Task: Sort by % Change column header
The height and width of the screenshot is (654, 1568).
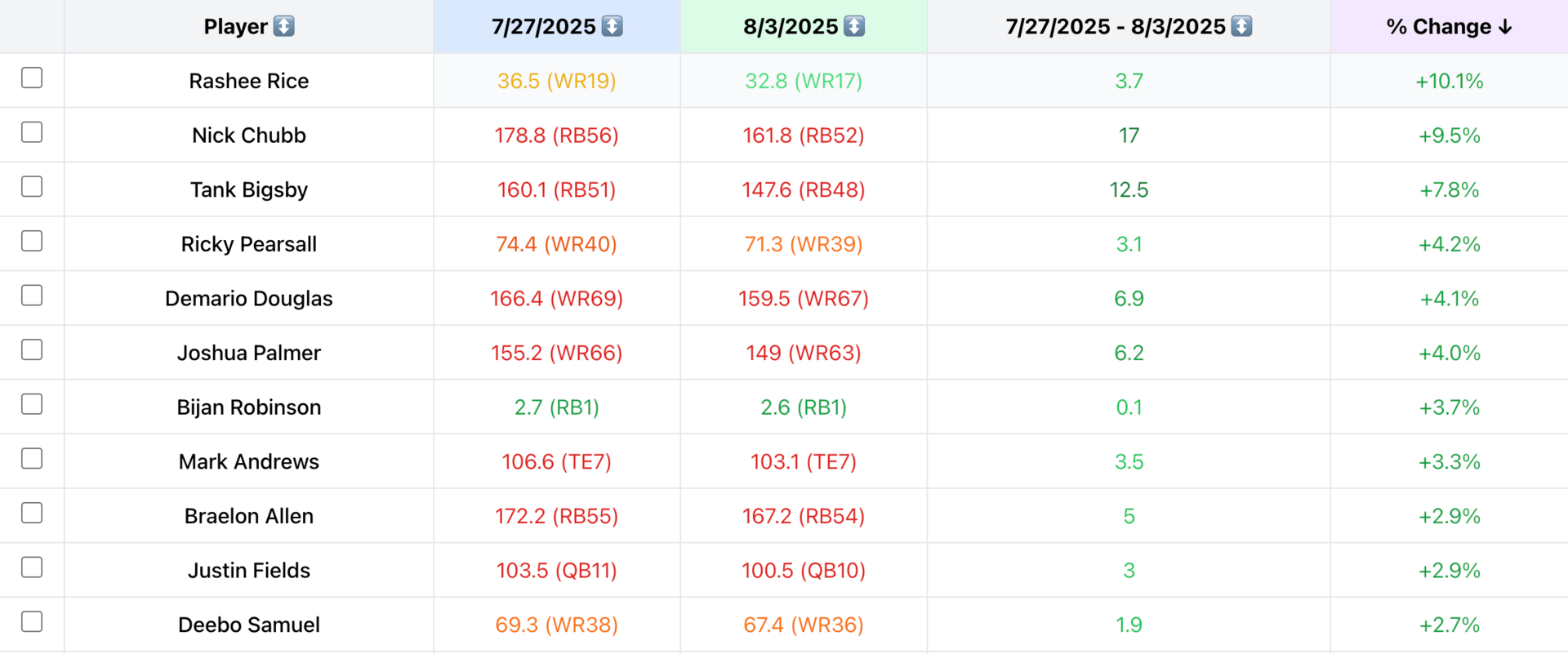Action: [1438, 27]
